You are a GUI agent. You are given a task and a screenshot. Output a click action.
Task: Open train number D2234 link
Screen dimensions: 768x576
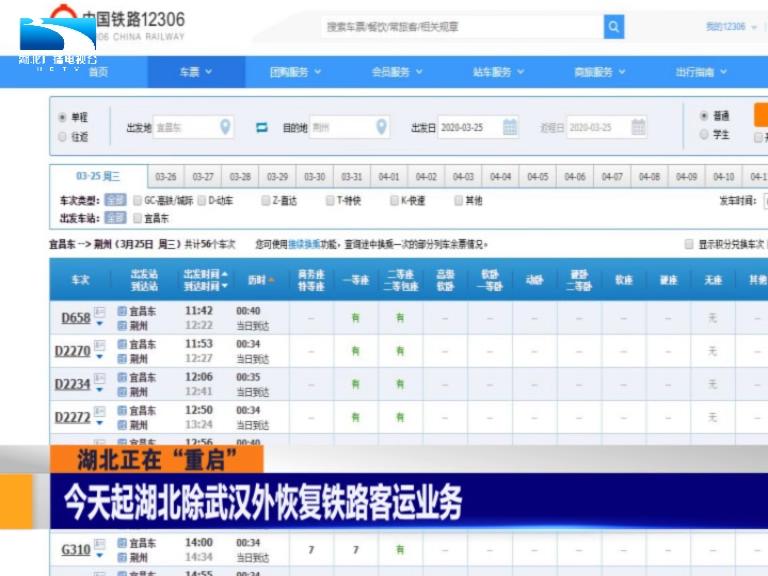click(x=72, y=384)
